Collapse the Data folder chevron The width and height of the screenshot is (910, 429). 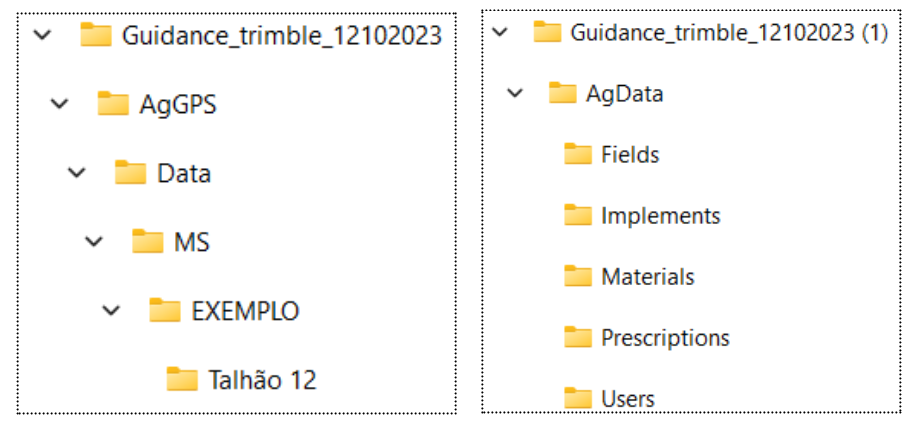(x=77, y=172)
